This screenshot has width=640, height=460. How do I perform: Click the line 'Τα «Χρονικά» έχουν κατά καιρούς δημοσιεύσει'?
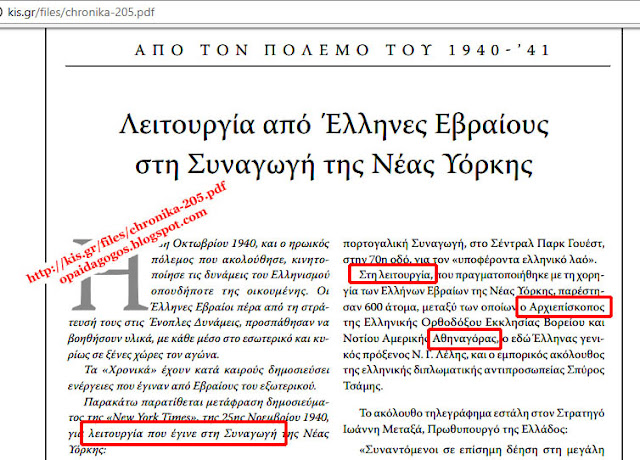pos(207,370)
